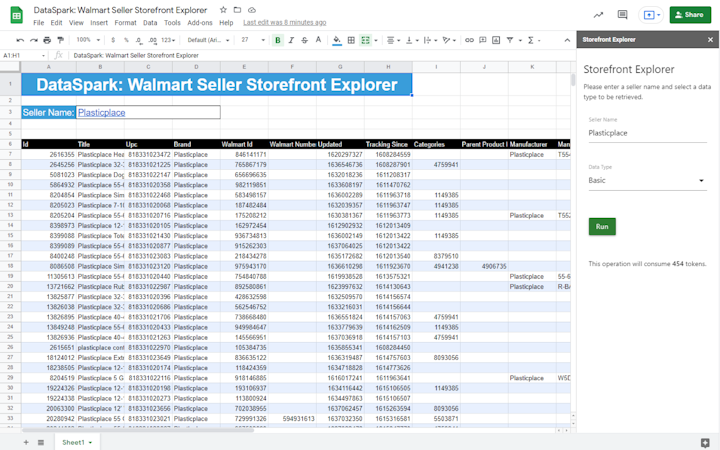Click the green Run button
The width and height of the screenshot is (720, 450).
[602, 226]
